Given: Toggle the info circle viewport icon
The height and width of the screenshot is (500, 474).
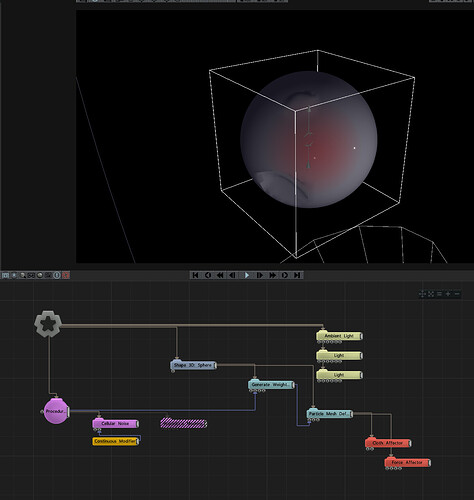Looking at the screenshot, I should coord(57,275).
